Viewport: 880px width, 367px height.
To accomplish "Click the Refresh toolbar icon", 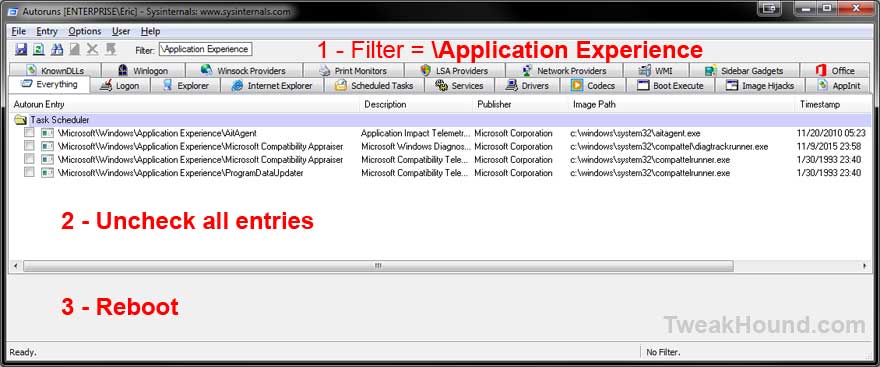I will click(38, 49).
